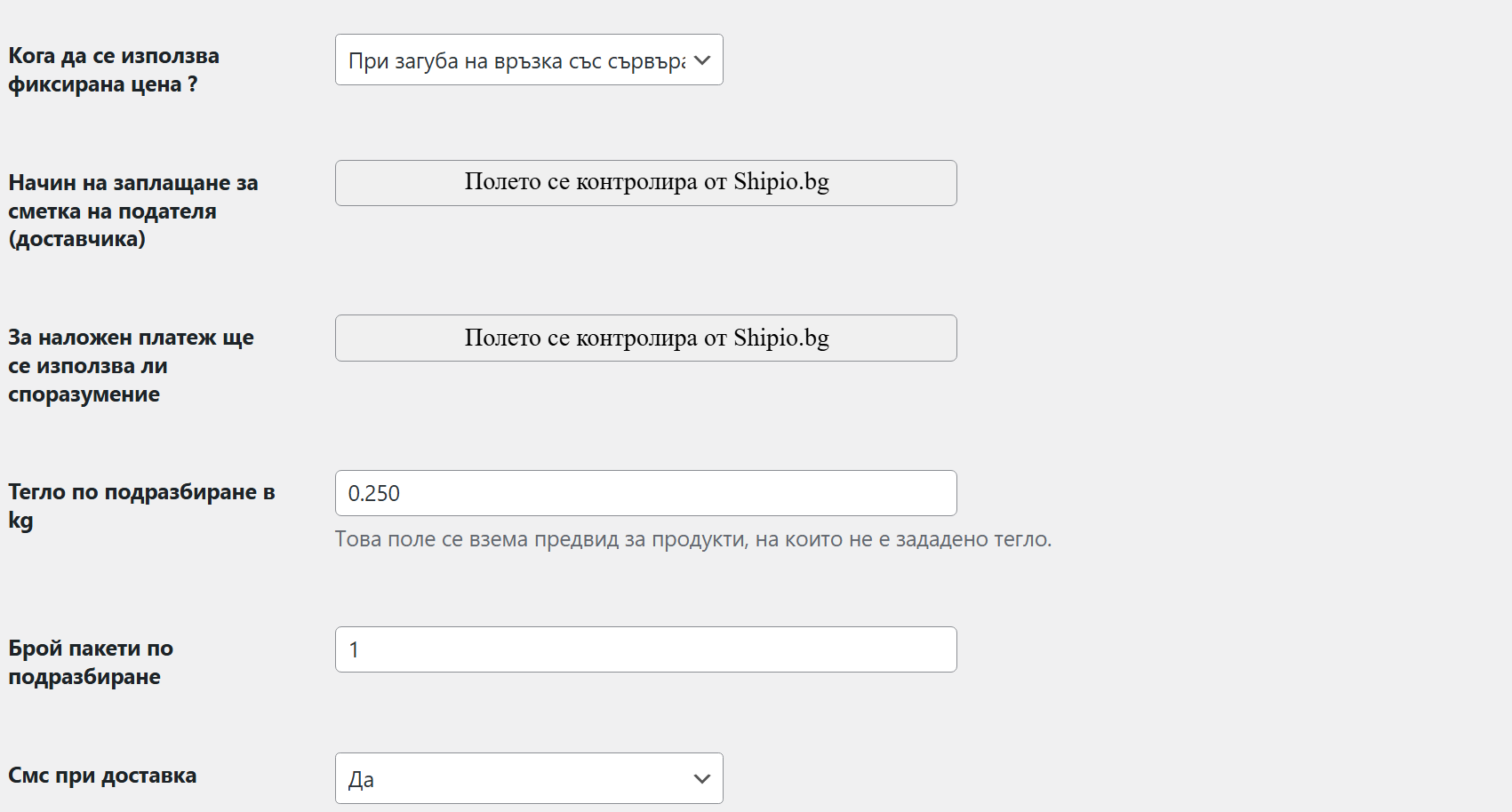
Task: Click the hint text about products without set weight
Action: click(x=693, y=539)
